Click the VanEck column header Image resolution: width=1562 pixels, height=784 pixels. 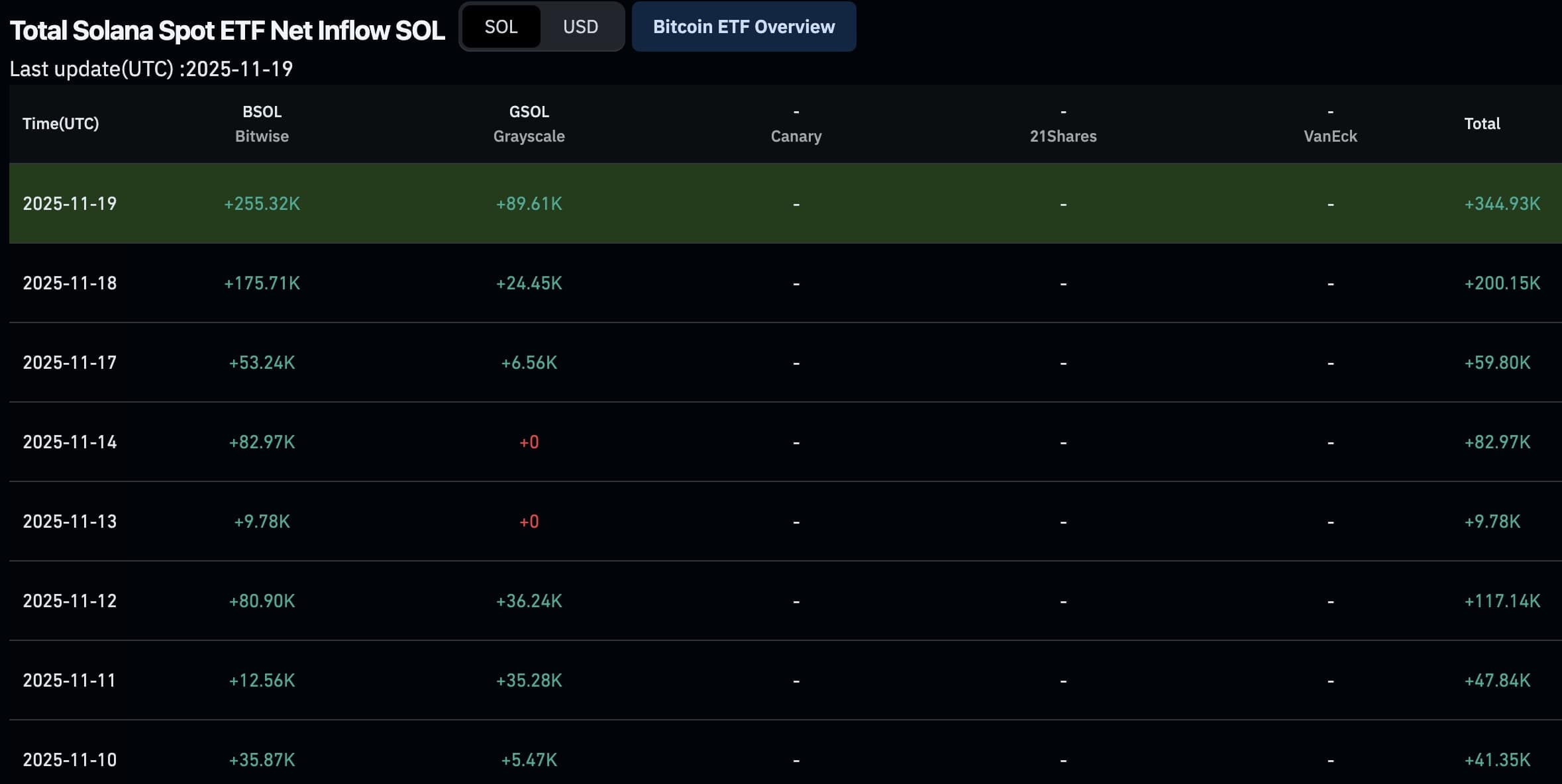[x=1330, y=136]
